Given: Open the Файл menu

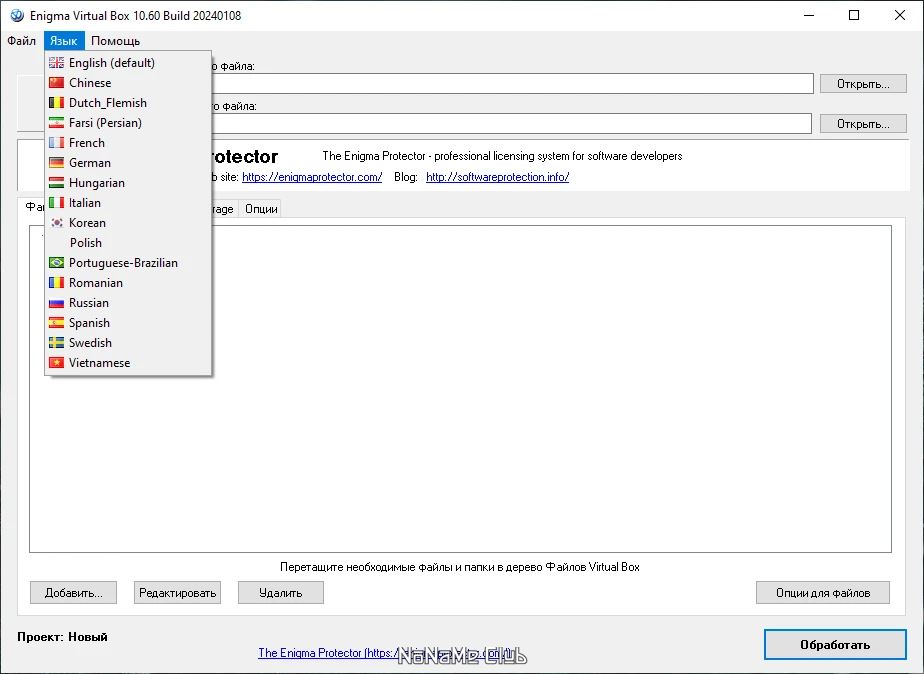Looking at the screenshot, I should click(x=22, y=41).
